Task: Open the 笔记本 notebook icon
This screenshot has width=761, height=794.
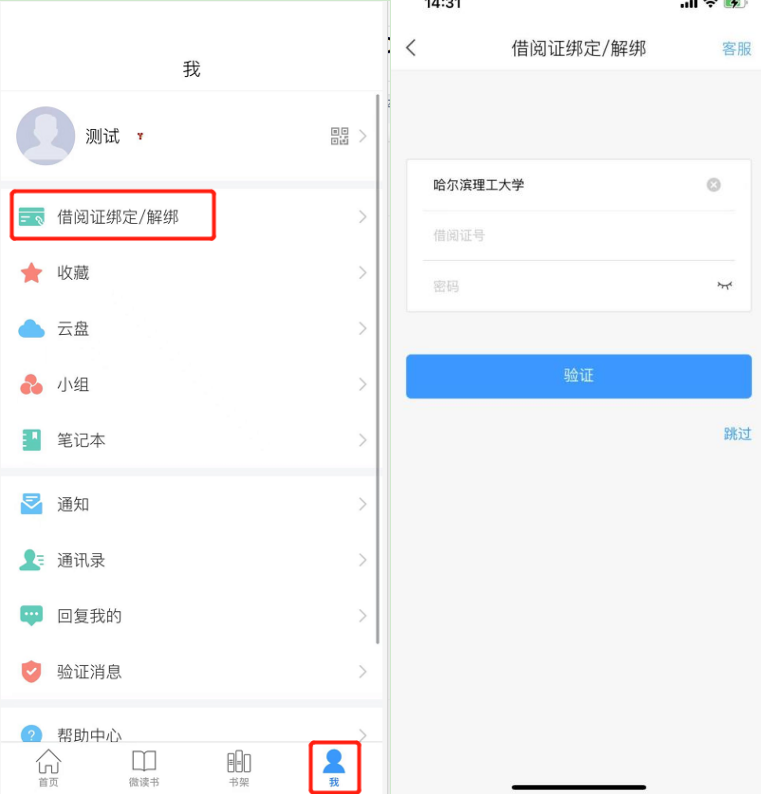Action: tap(31, 440)
